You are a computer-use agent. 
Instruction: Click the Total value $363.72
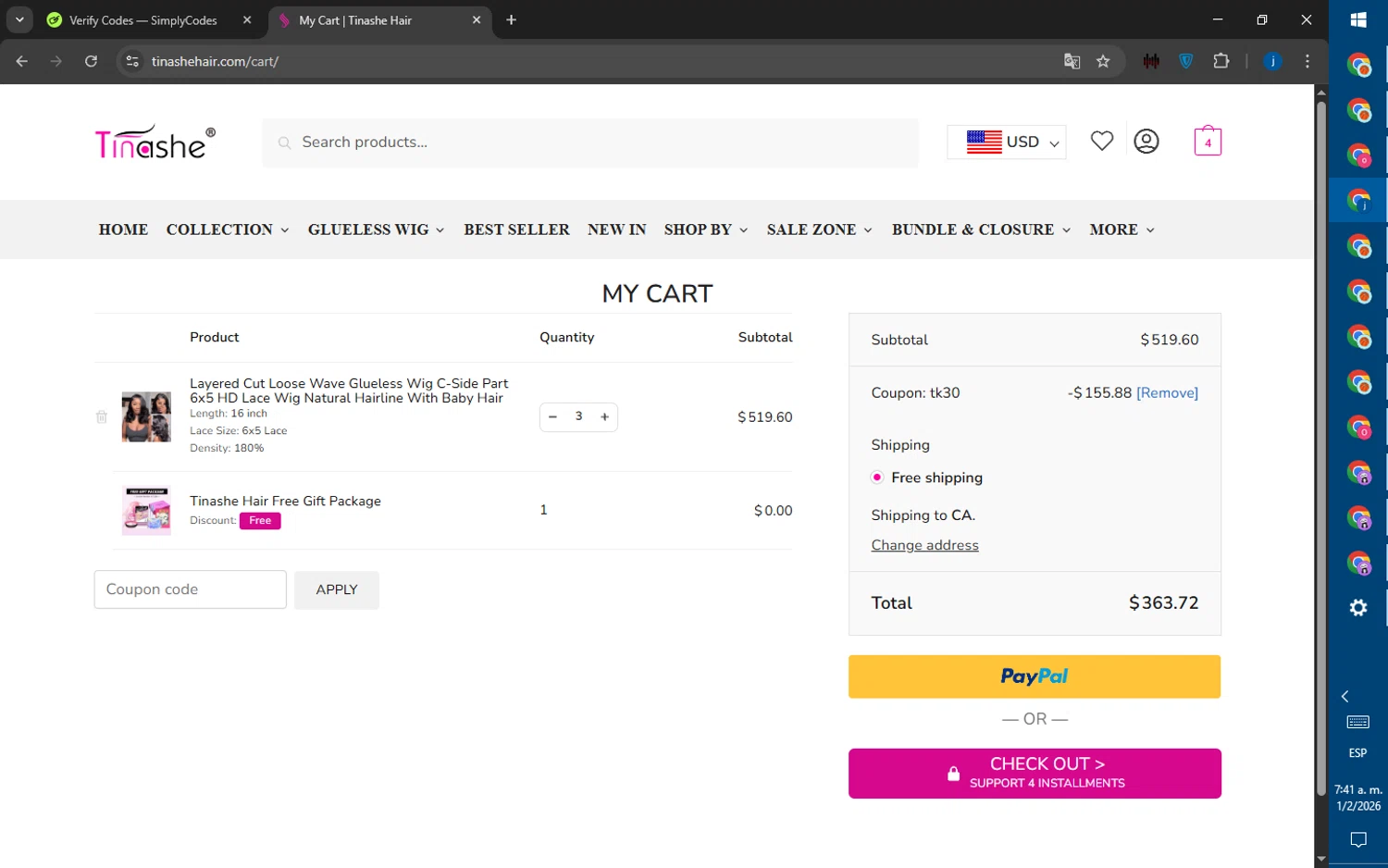tap(1163, 602)
